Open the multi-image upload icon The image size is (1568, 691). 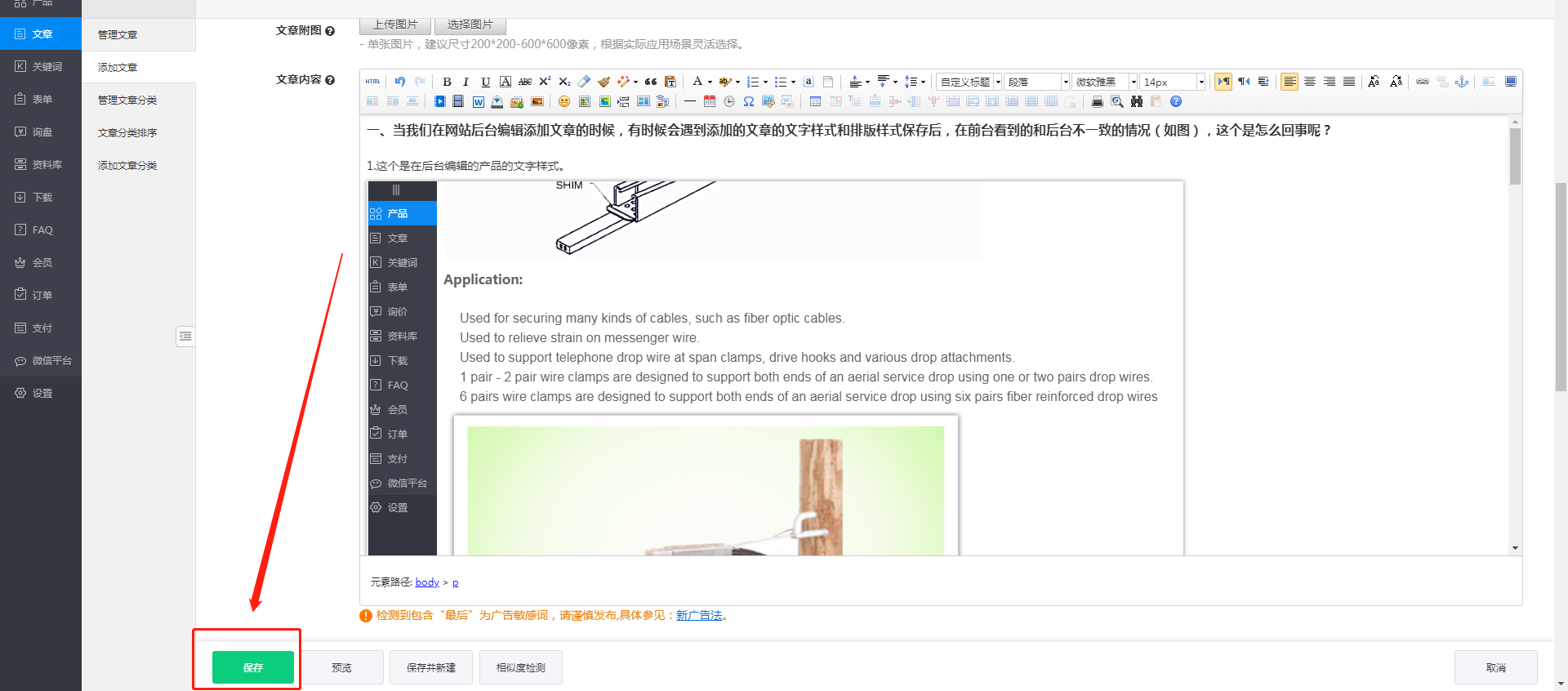pyautogui.click(x=517, y=101)
